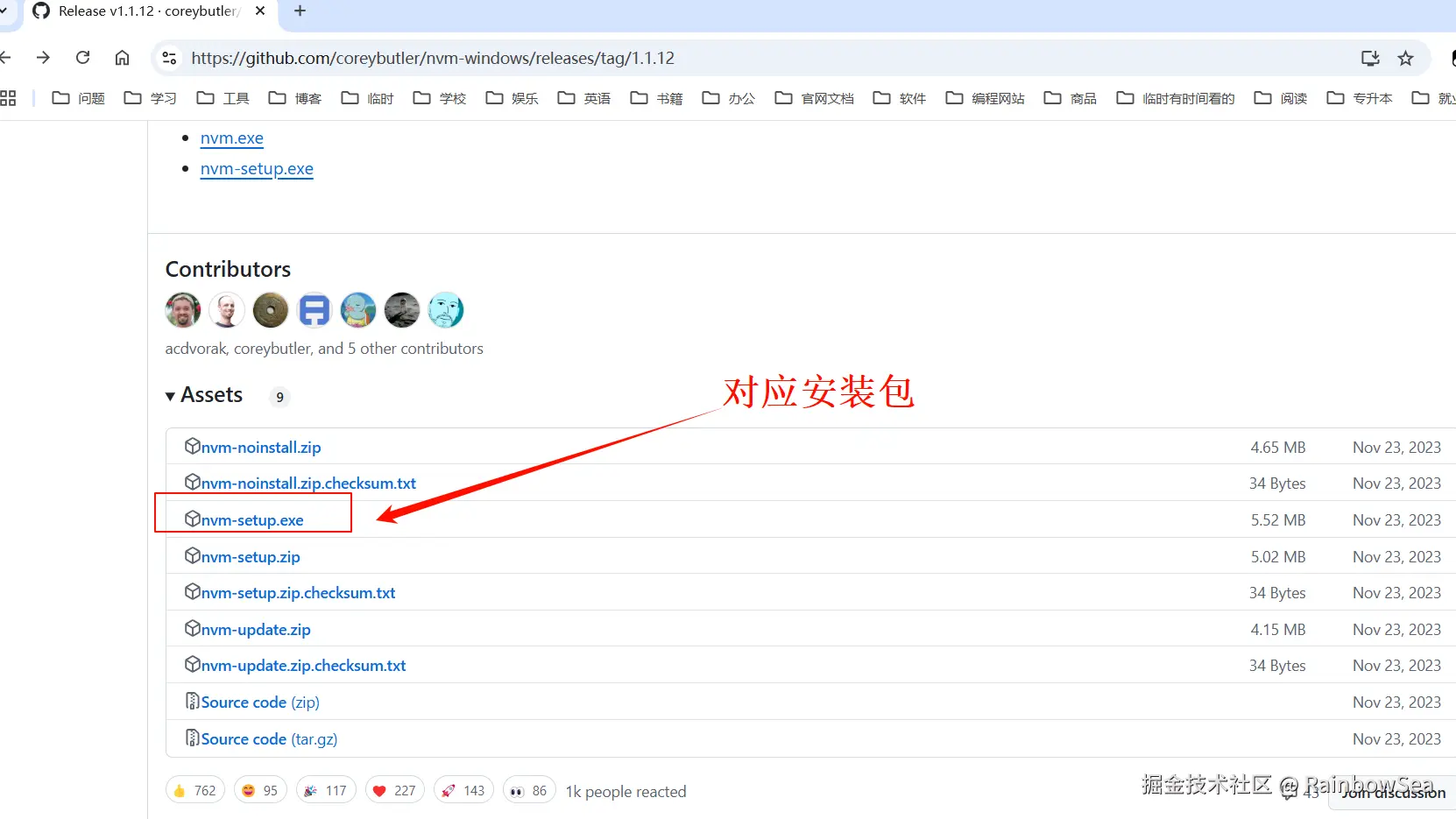Open second contributor's avatar, bald man
The image size is (1456, 819).
(x=227, y=310)
